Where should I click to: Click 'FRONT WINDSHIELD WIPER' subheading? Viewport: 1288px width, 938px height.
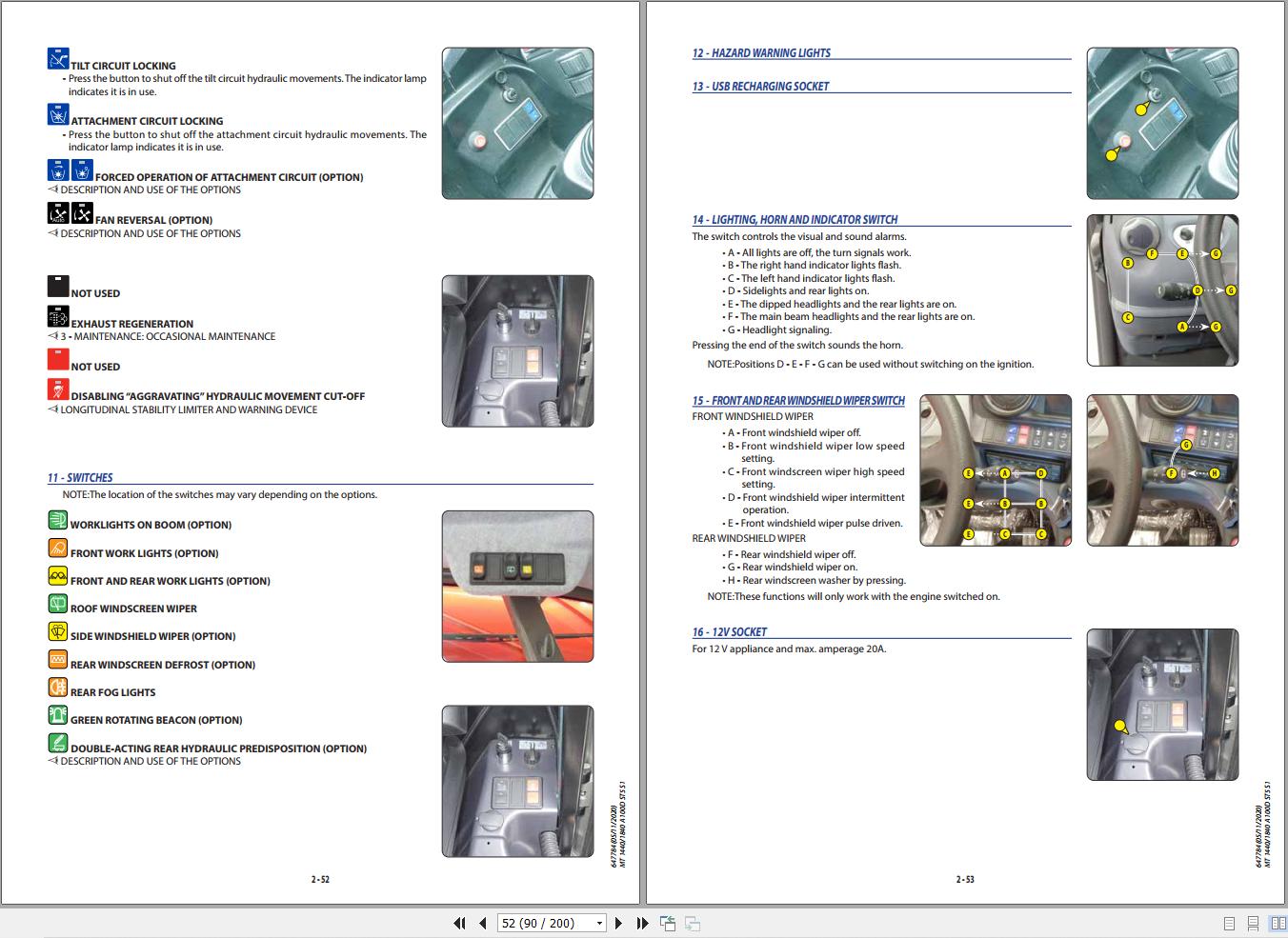pyautogui.click(x=753, y=417)
